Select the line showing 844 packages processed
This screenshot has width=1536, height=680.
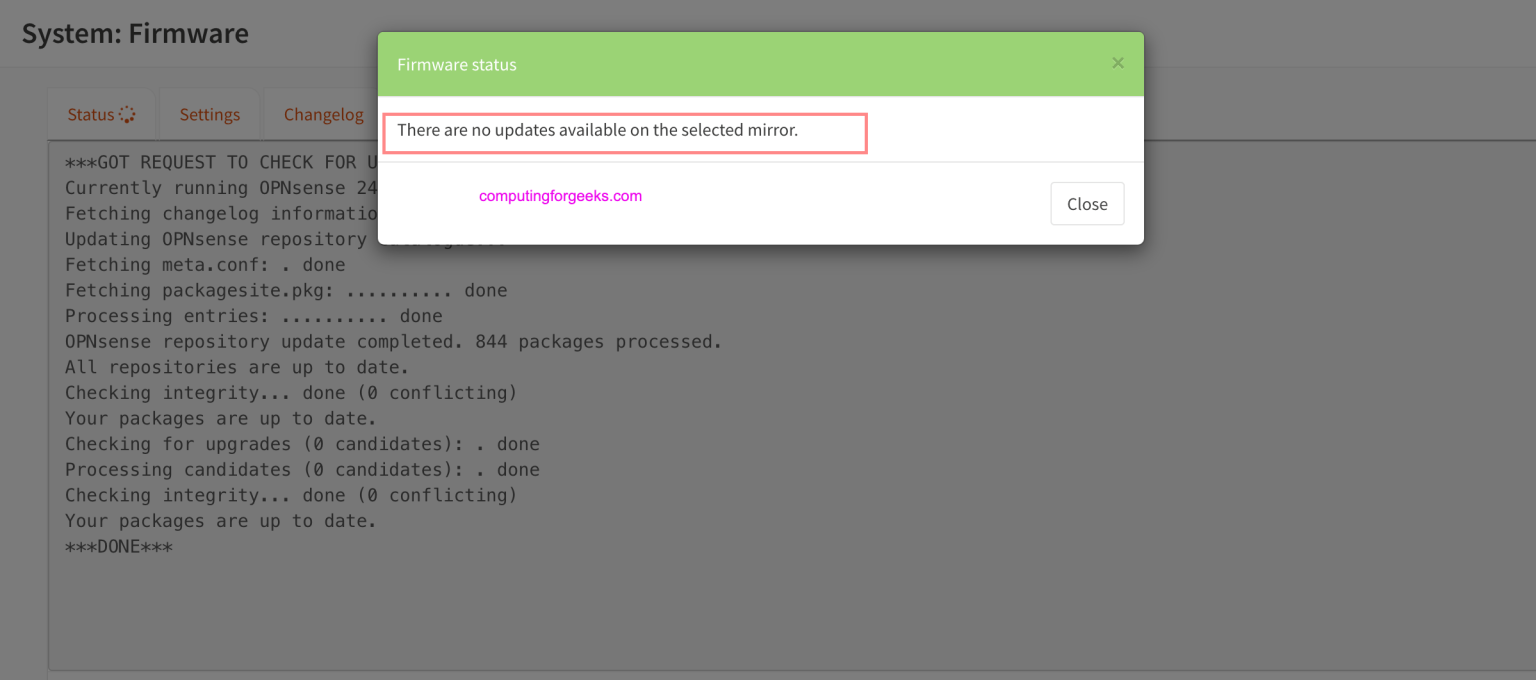[393, 341]
